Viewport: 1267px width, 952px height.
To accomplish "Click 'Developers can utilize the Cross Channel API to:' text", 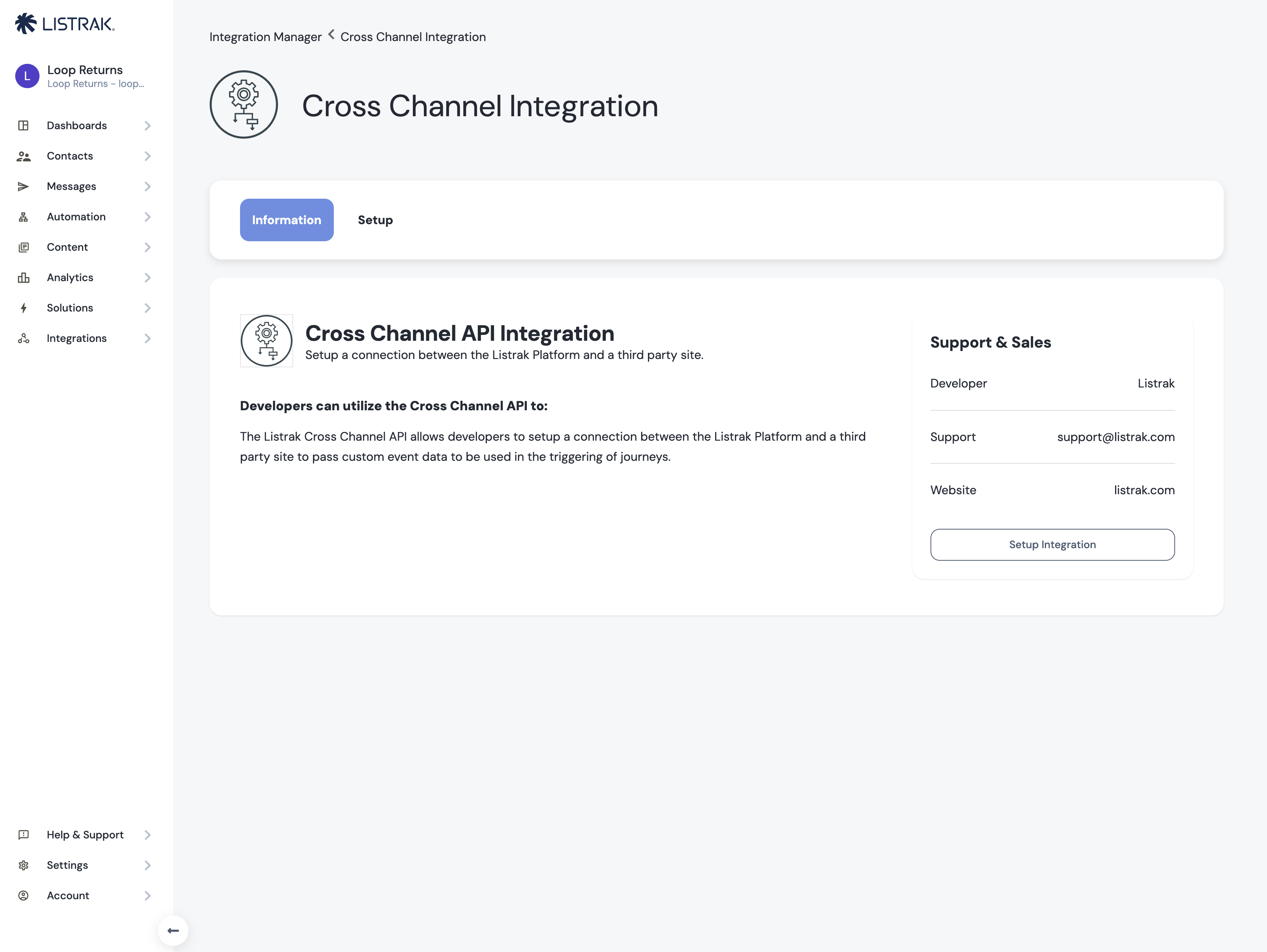I will click(x=393, y=406).
